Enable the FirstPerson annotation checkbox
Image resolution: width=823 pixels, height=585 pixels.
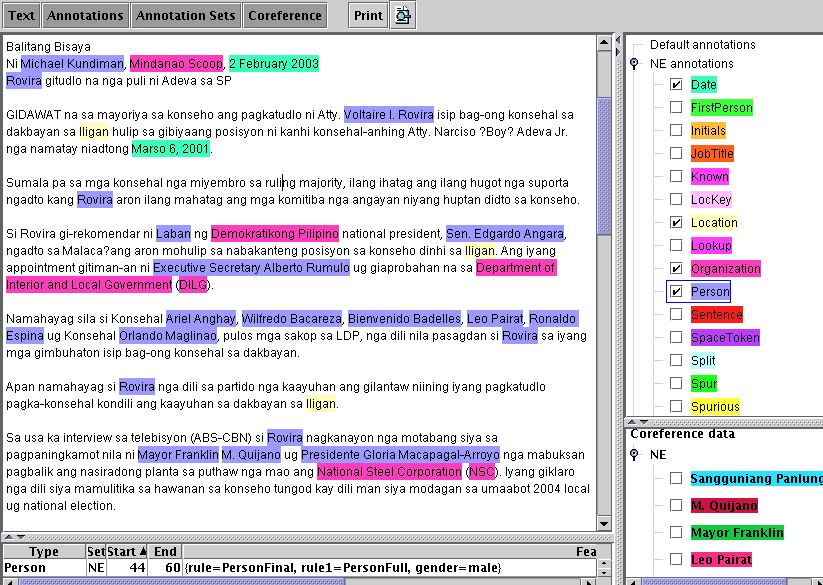[676, 108]
